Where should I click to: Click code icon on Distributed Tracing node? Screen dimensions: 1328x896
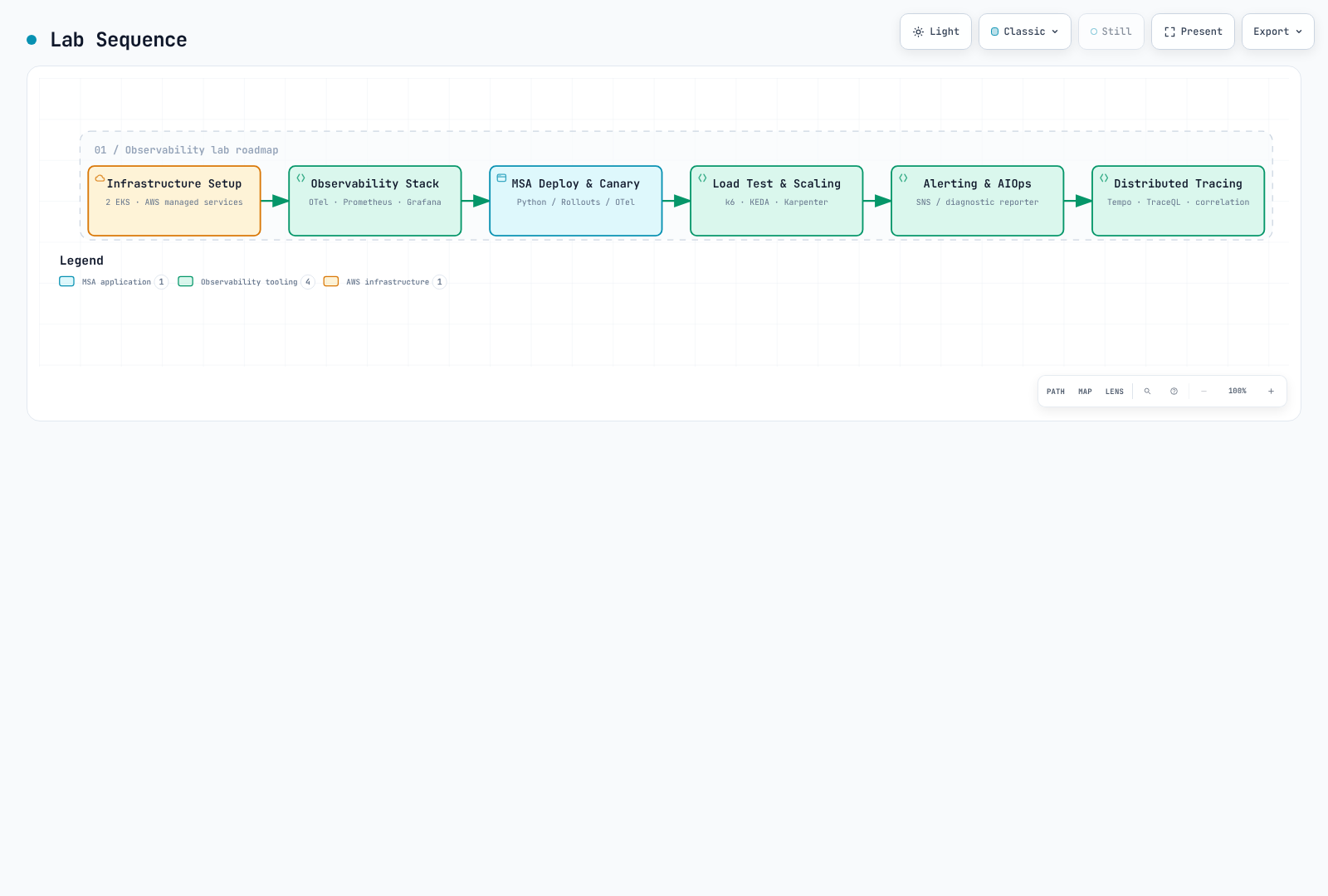point(1104,178)
